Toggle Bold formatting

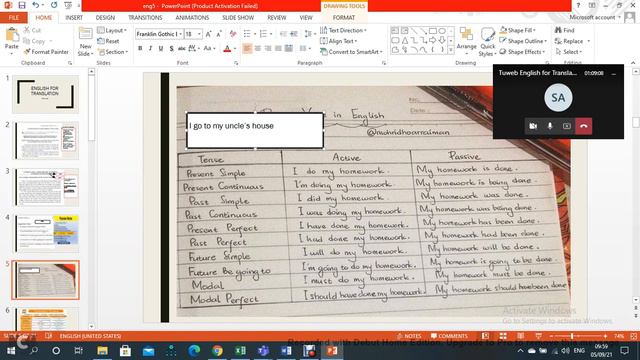[140, 49]
